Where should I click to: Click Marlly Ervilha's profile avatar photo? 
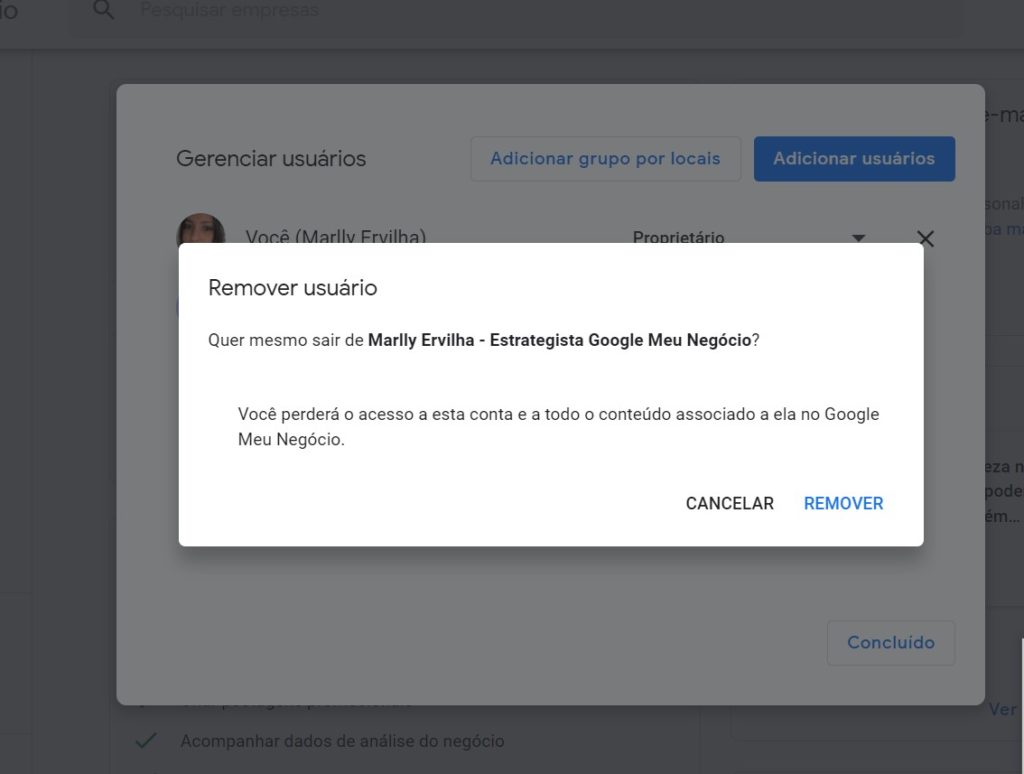pos(202,230)
